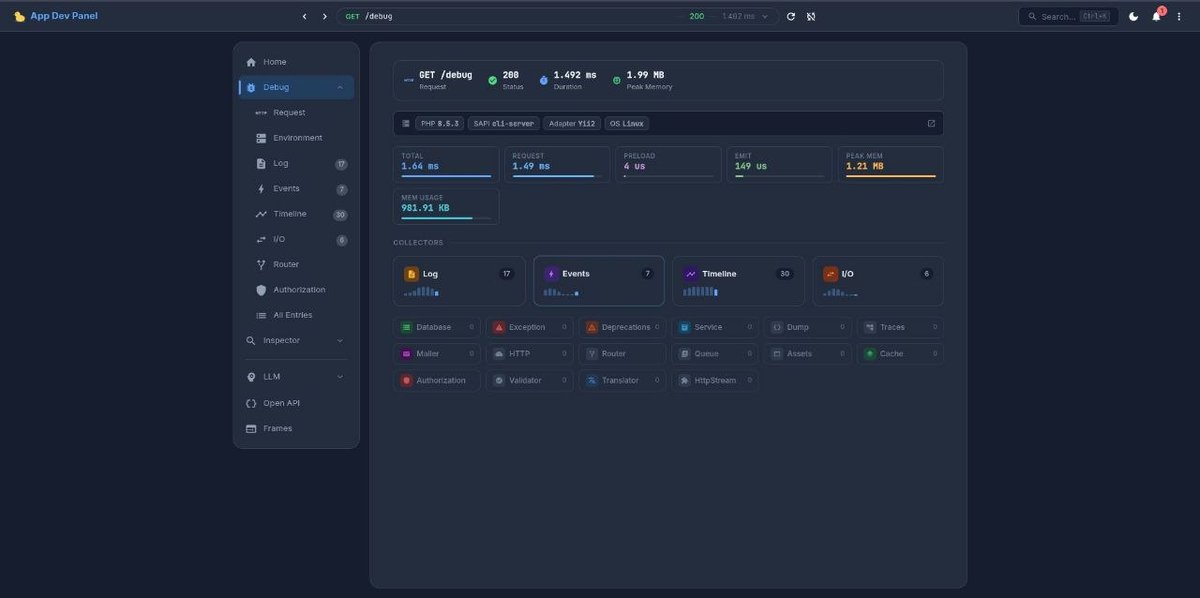Click the Log badge showing 17 in sidebar
Screen dimensions: 1200x598
coord(341,164)
